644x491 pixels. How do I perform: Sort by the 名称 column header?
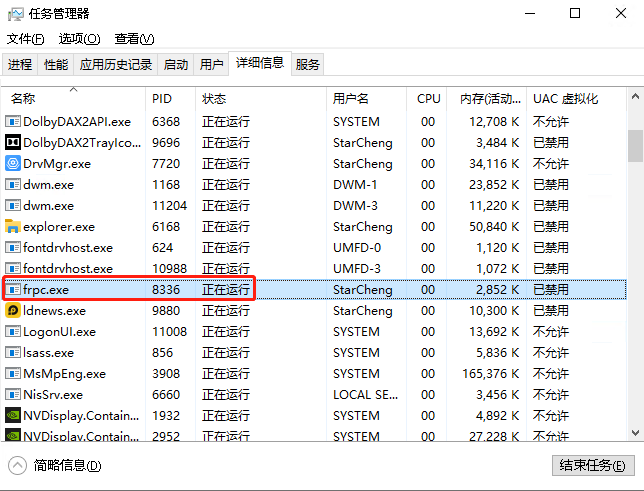pos(74,99)
